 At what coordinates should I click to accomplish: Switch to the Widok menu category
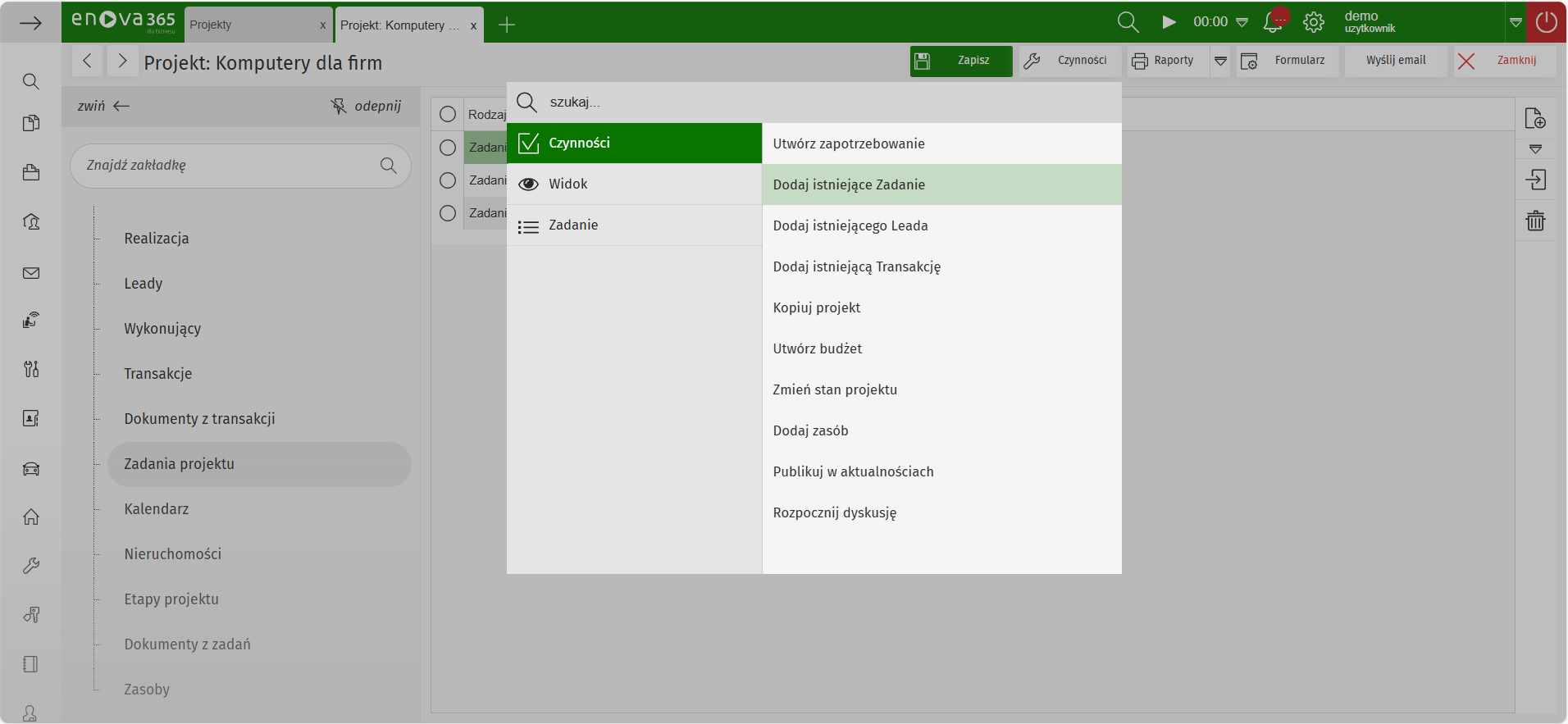coord(568,184)
